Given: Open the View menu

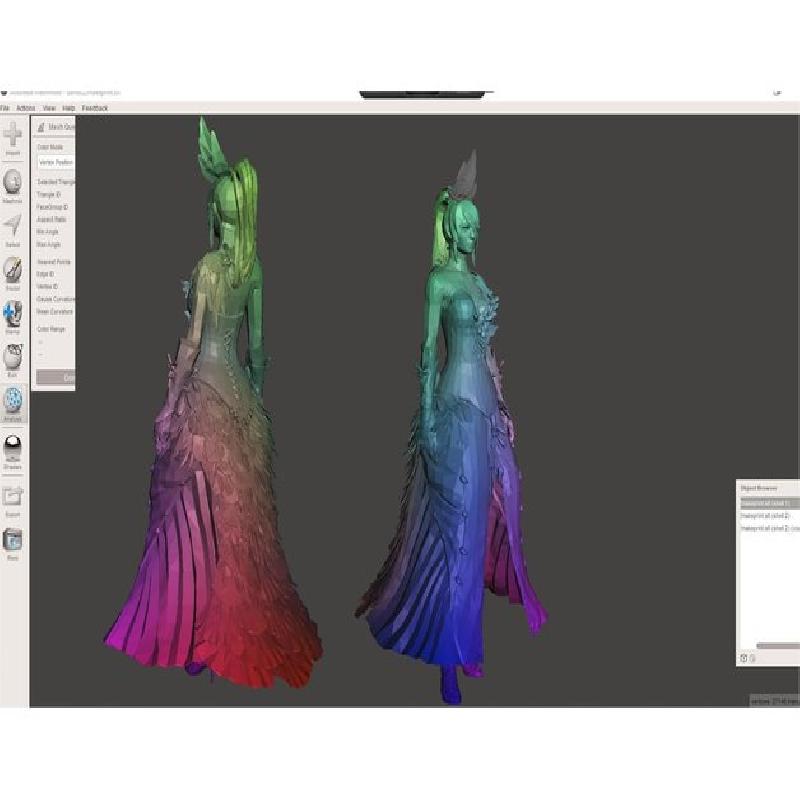Looking at the screenshot, I should (49, 108).
